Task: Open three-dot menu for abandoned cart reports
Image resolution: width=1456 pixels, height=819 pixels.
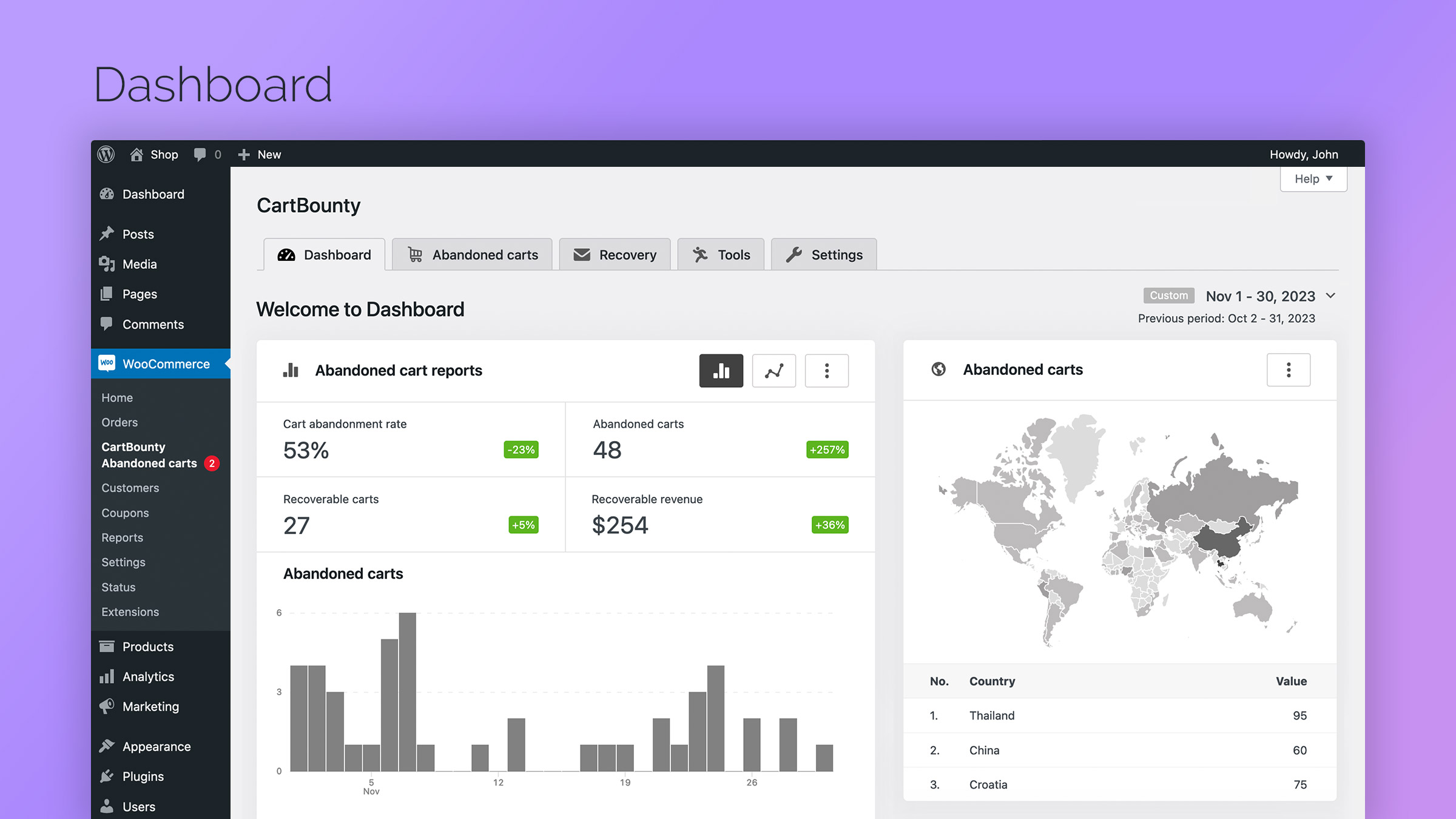Action: coord(826,370)
